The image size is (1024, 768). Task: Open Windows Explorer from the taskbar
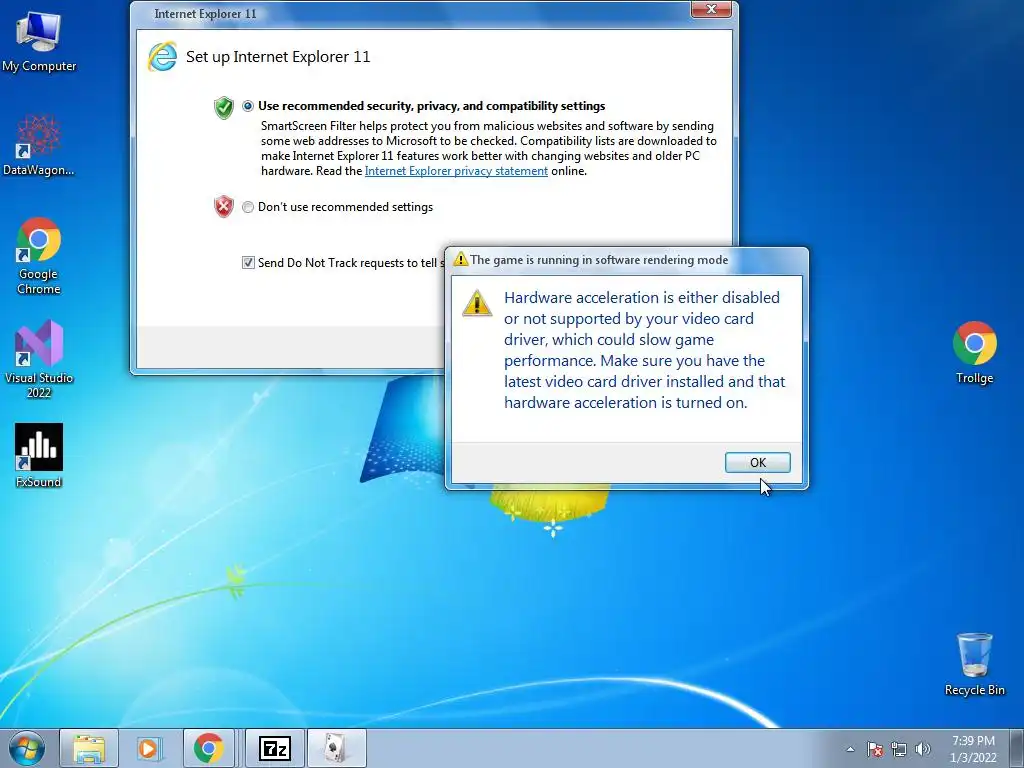click(89, 748)
